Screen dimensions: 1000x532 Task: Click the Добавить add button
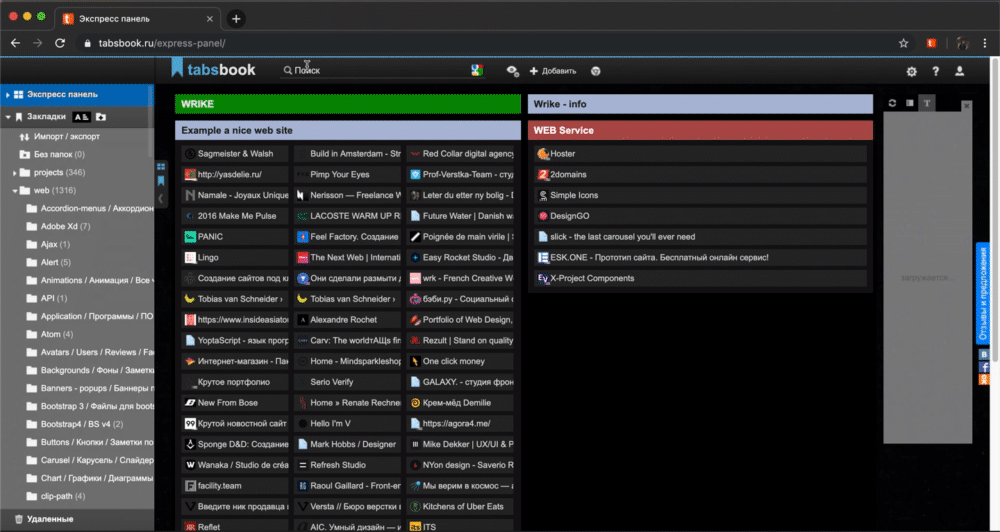point(552,71)
